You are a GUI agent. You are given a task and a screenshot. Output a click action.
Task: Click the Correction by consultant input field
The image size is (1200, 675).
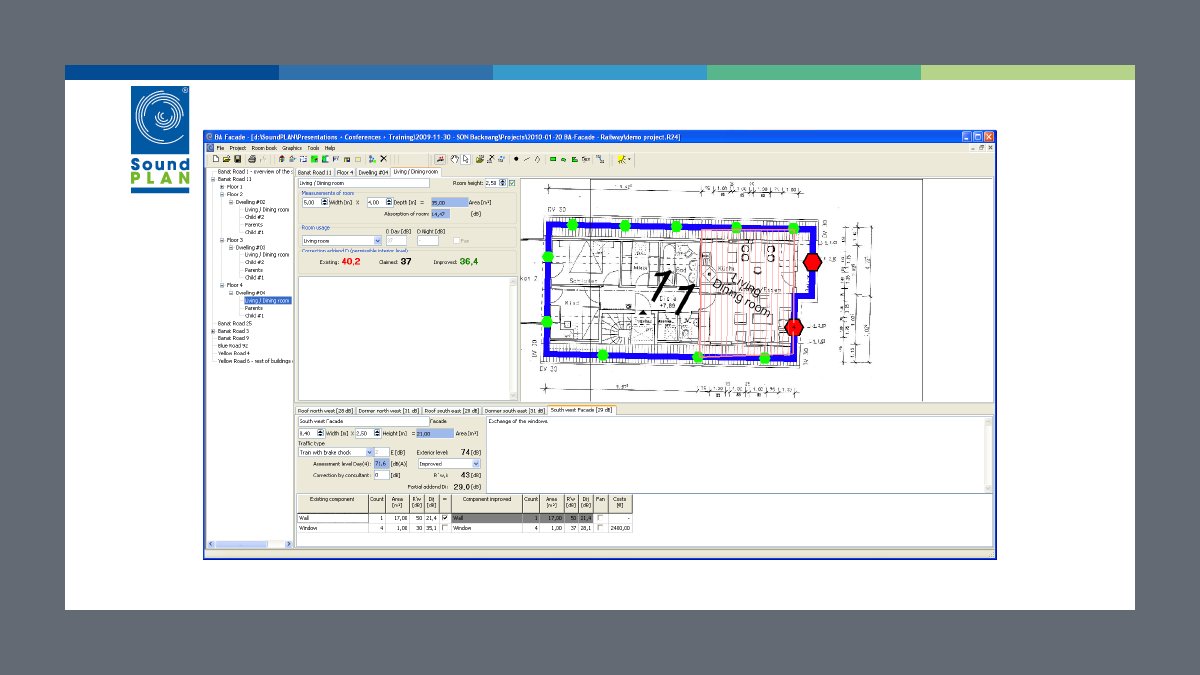click(382, 475)
